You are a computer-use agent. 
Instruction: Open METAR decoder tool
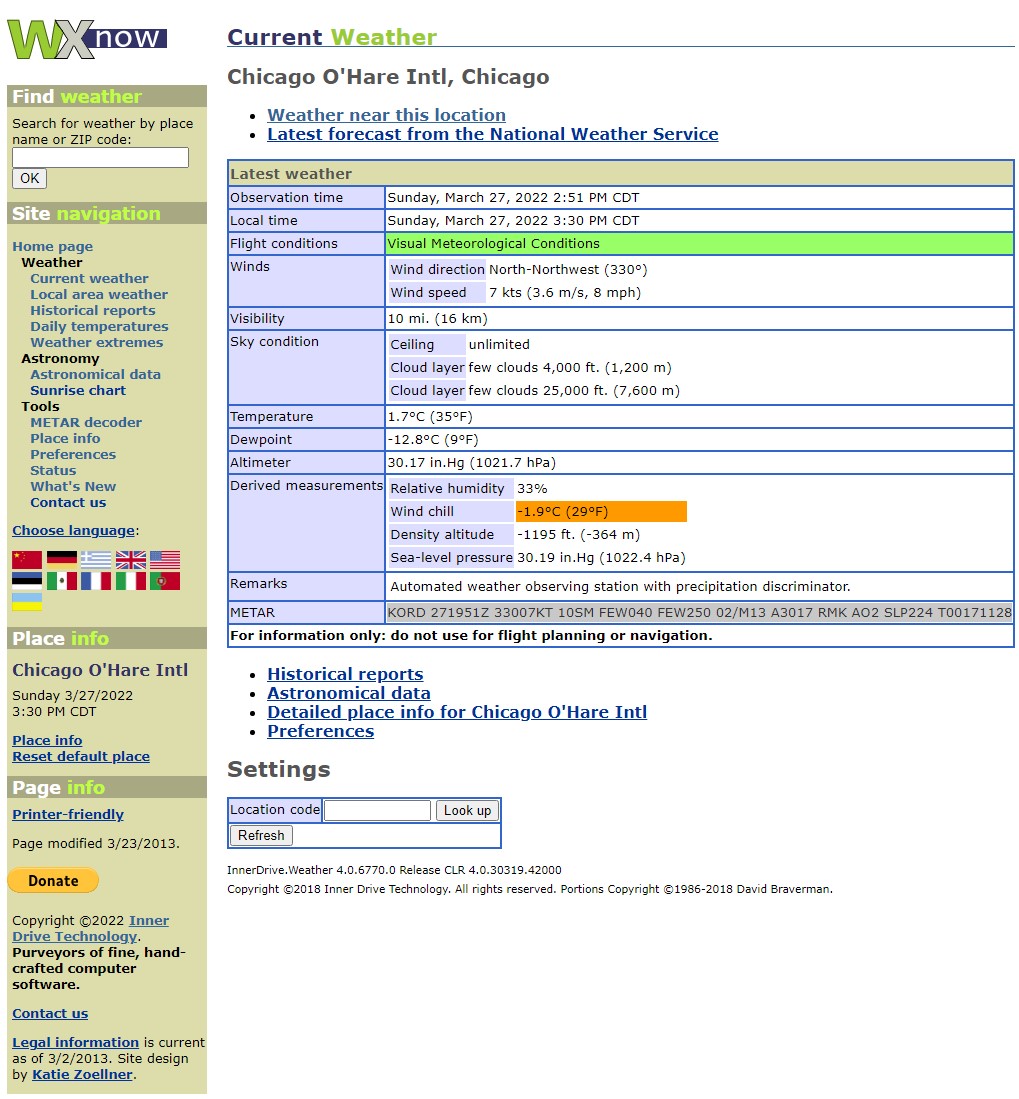pyautogui.click(x=86, y=423)
